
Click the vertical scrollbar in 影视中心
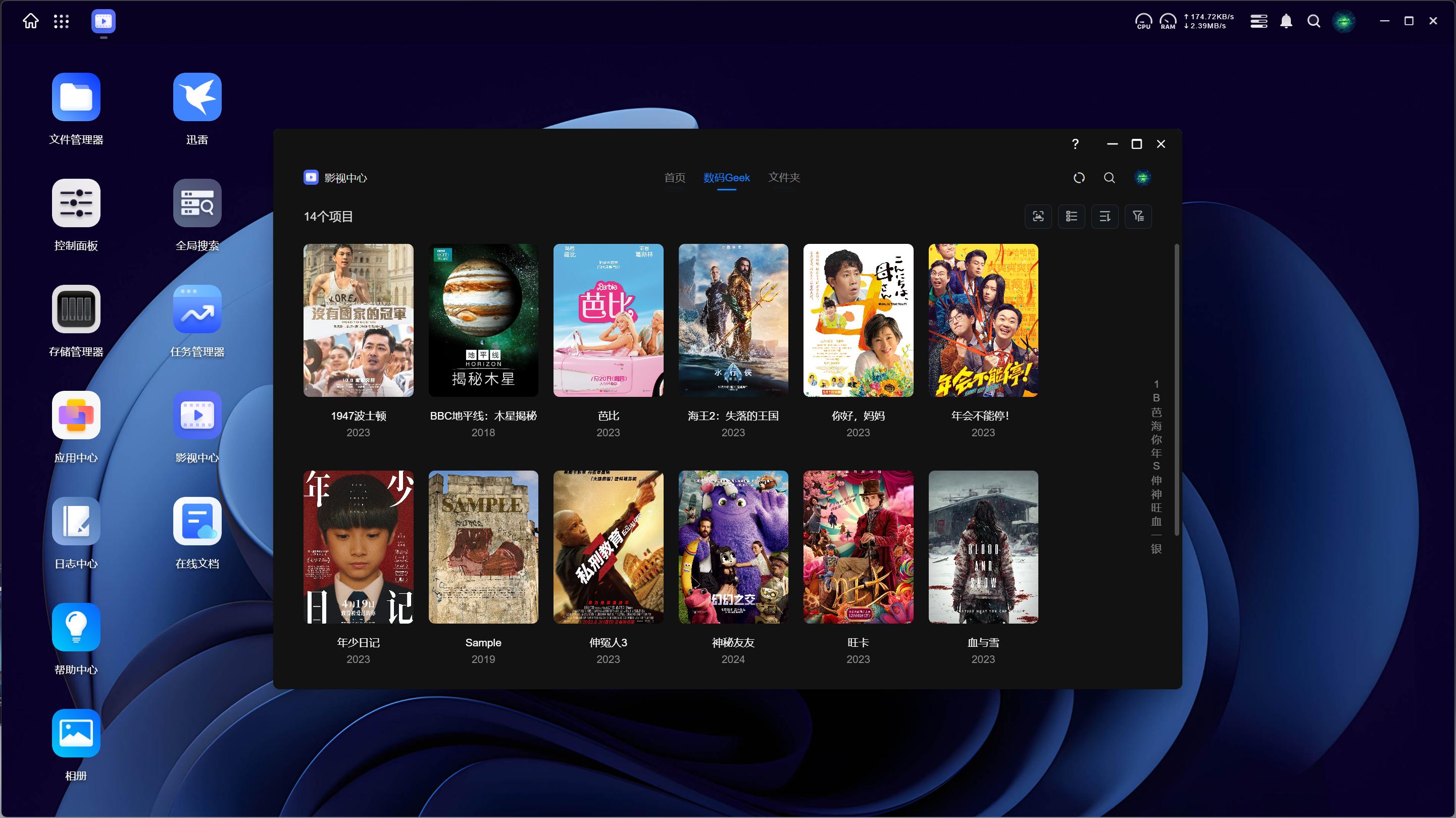(x=1177, y=389)
